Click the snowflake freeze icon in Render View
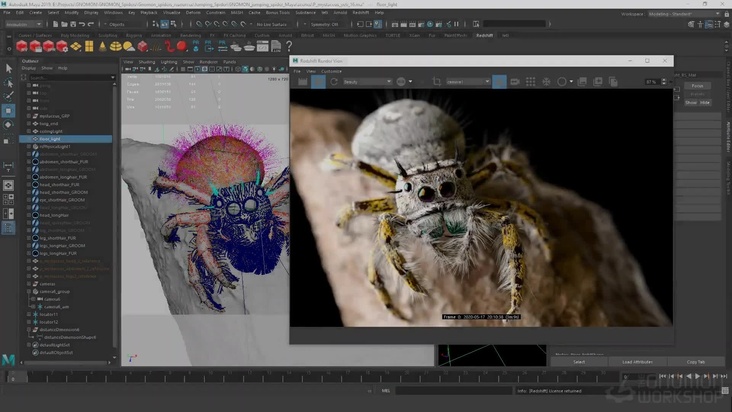 click(546, 82)
